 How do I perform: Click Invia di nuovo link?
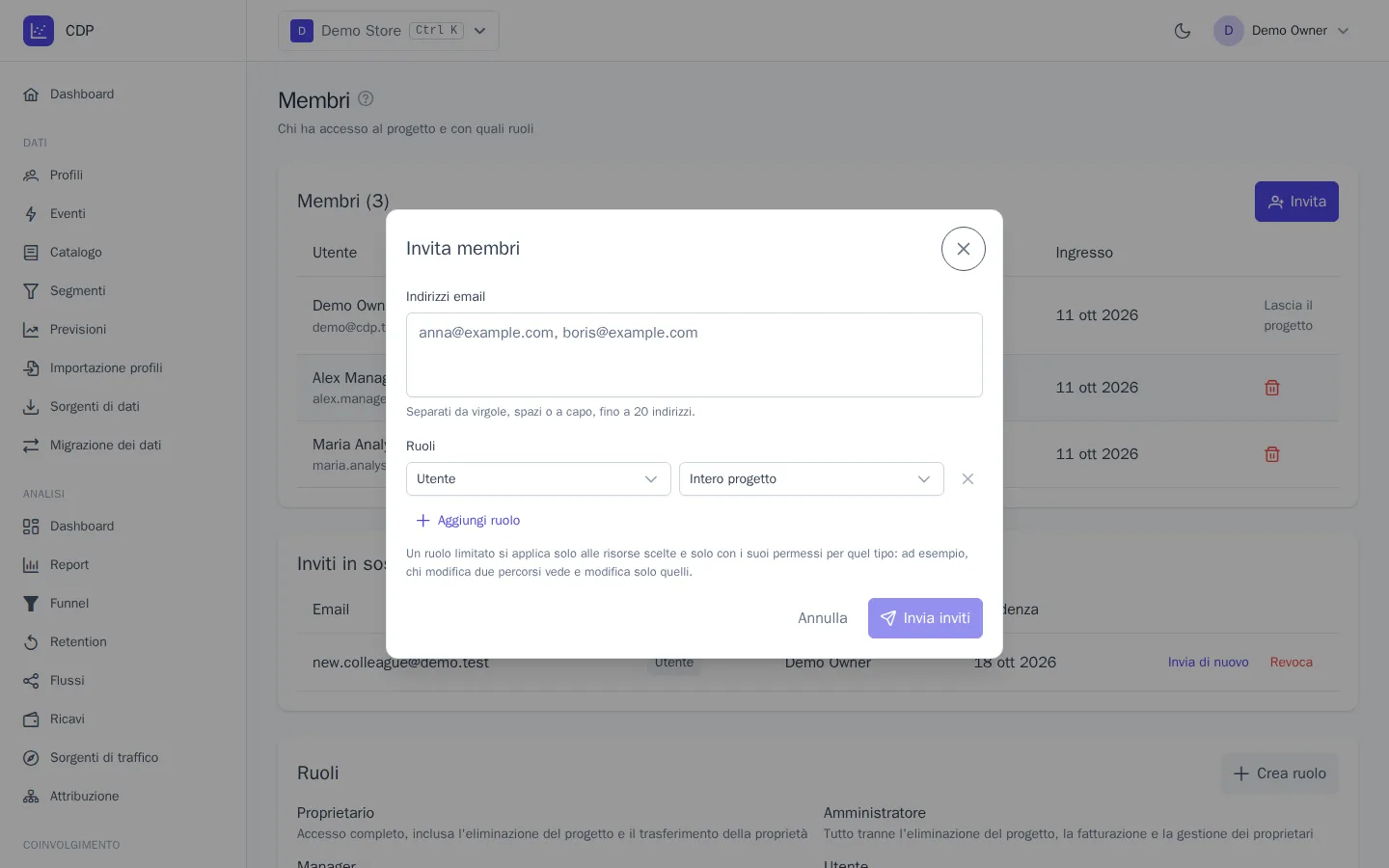(x=1209, y=663)
